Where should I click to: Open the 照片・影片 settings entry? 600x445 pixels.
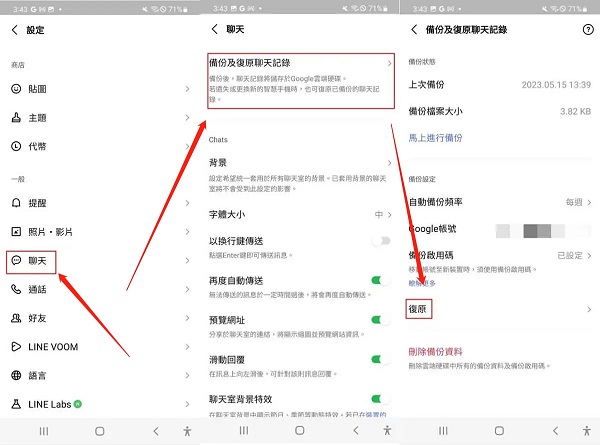click(x=99, y=231)
